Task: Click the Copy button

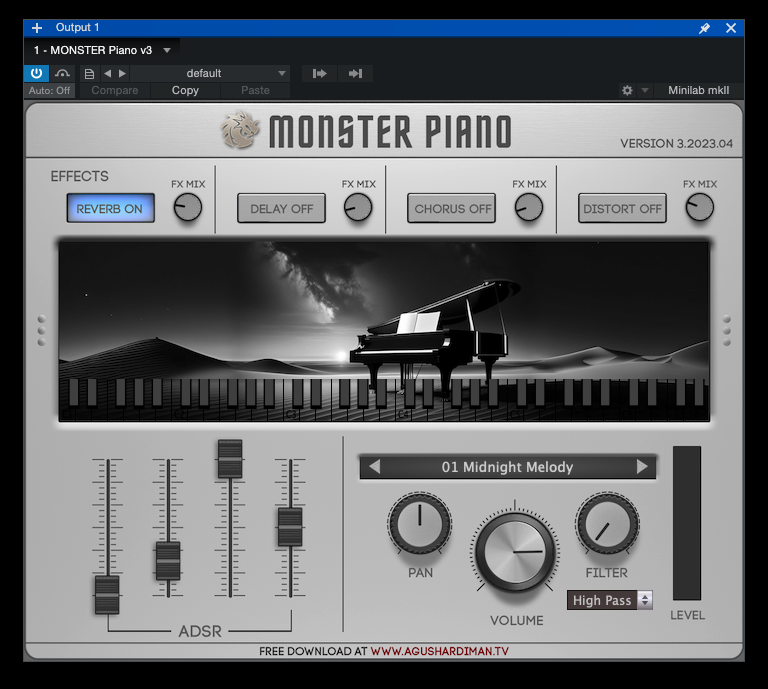Action: pos(185,90)
